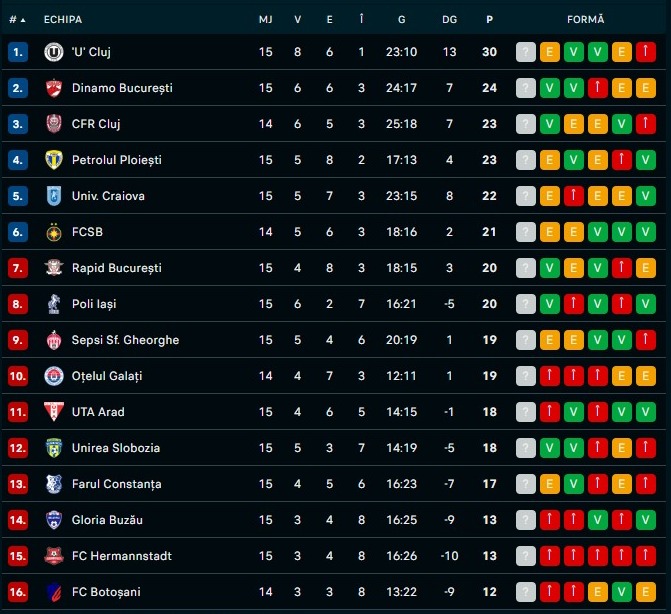671x614 pixels.
Task: Open the Sepsi Sf. Gheorghe team page
Action: [125, 340]
